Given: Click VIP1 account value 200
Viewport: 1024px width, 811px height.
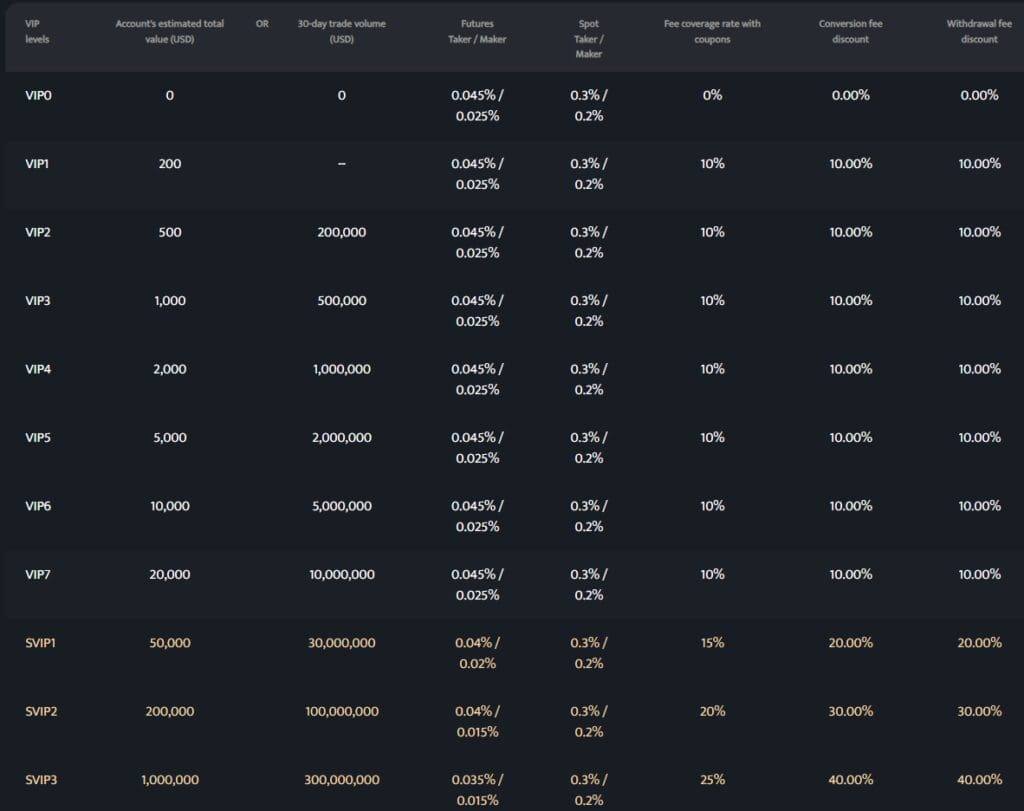Looking at the screenshot, I should [170, 164].
